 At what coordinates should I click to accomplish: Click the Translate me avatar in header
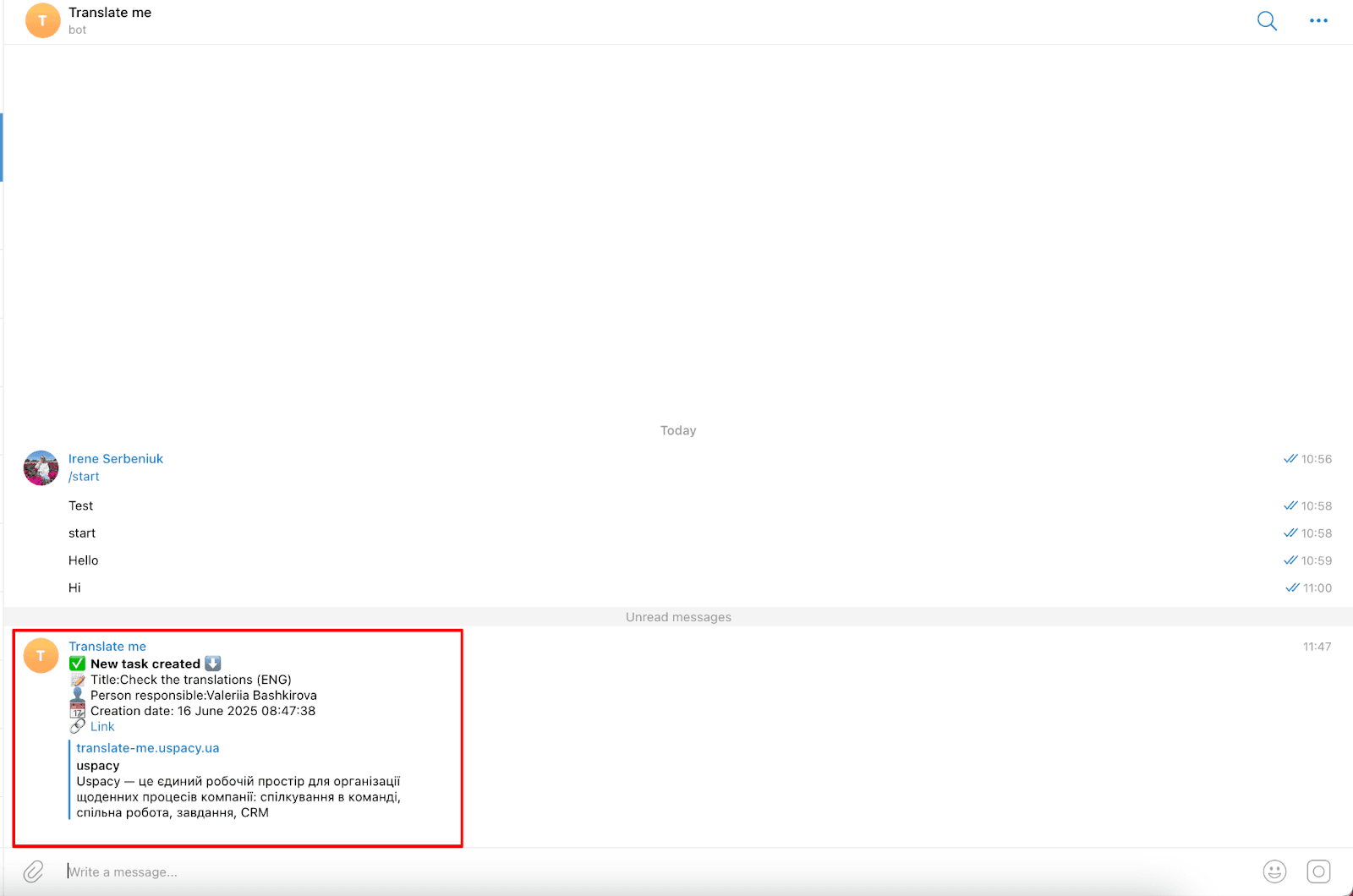(x=42, y=21)
